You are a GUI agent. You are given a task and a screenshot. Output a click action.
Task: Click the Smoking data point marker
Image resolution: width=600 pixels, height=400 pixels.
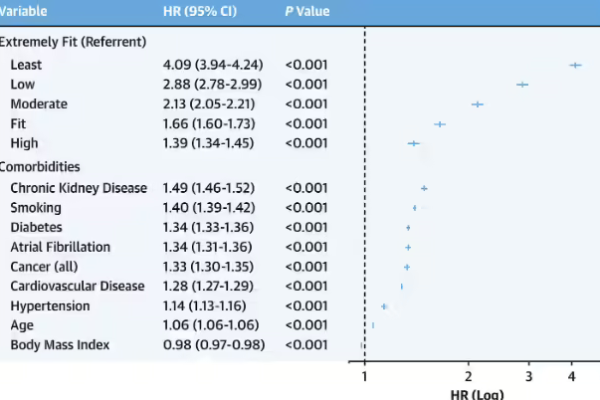click(x=415, y=208)
